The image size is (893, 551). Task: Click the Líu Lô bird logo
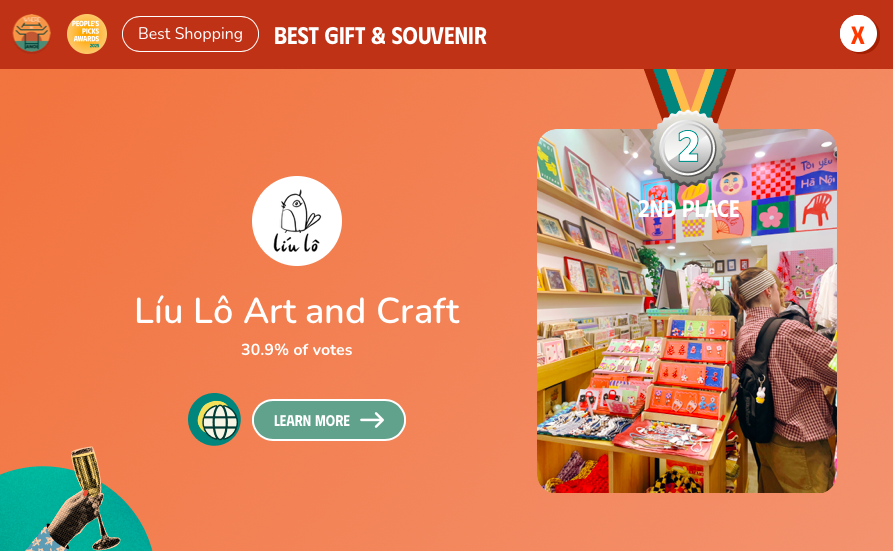point(297,221)
